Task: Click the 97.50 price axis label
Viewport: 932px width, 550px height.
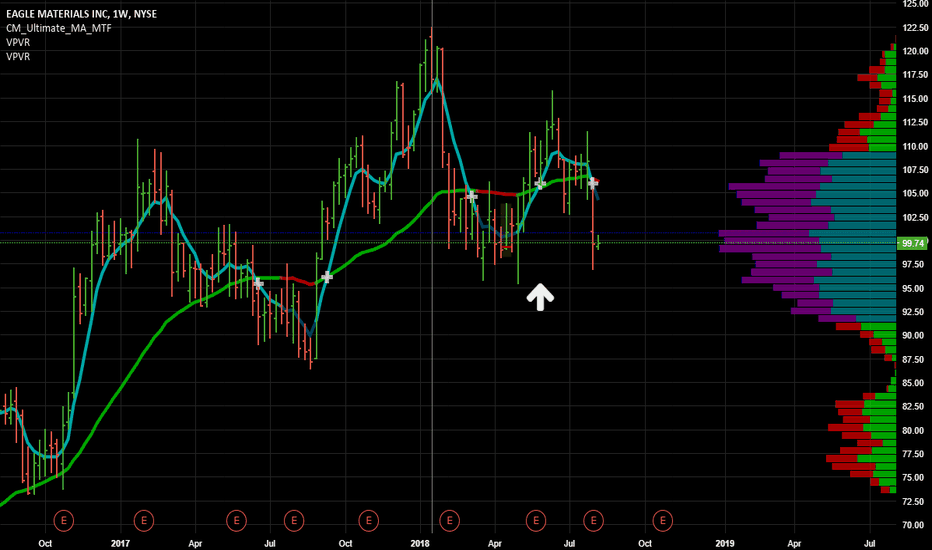Action: pos(915,264)
